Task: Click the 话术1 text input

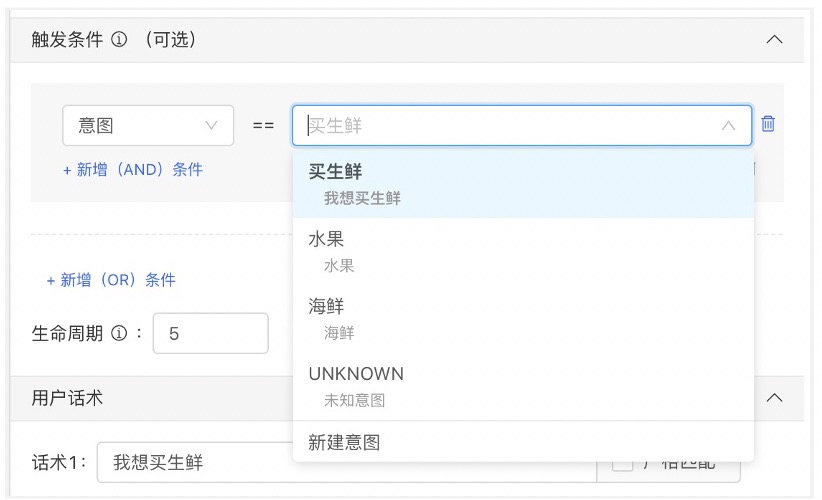Action: [347, 462]
